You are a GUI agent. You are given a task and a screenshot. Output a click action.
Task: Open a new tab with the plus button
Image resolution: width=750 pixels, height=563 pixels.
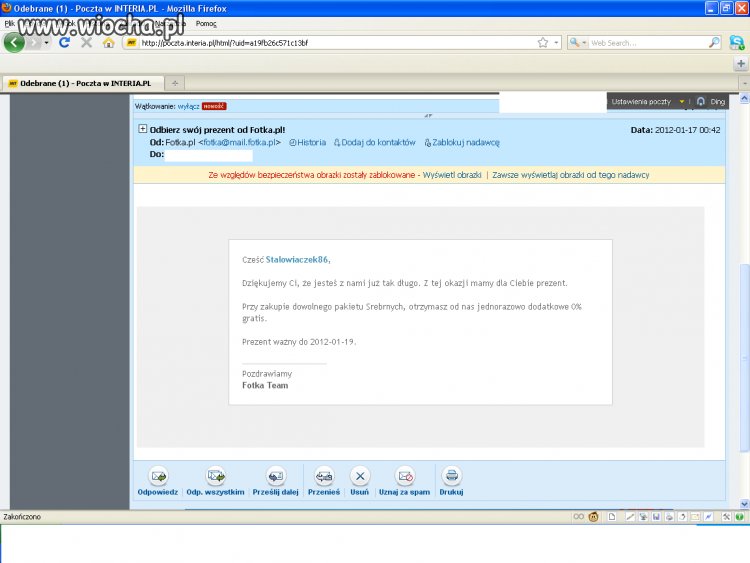(x=175, y=83)
